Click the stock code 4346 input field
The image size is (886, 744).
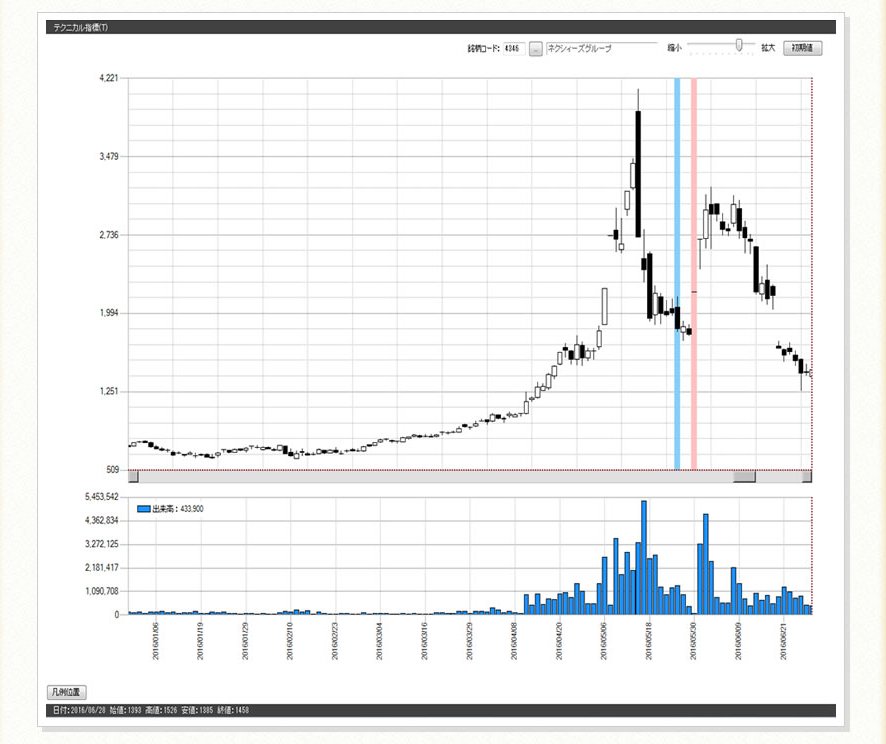pos(513,48)
